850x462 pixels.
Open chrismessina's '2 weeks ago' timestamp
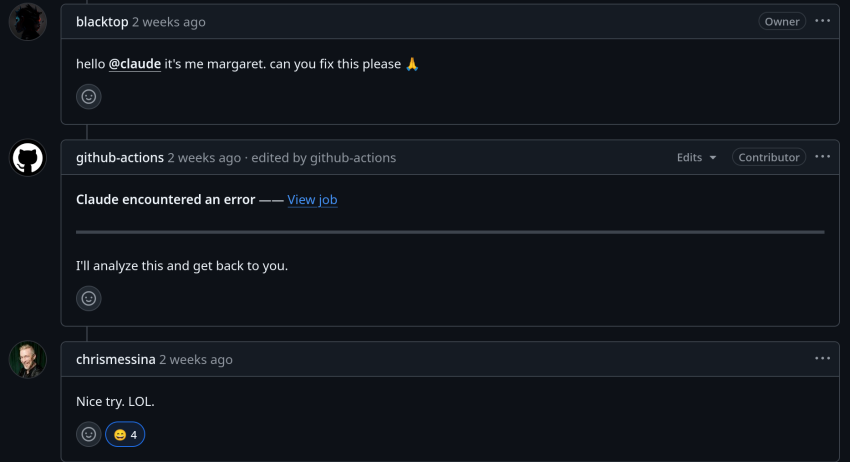196,360
